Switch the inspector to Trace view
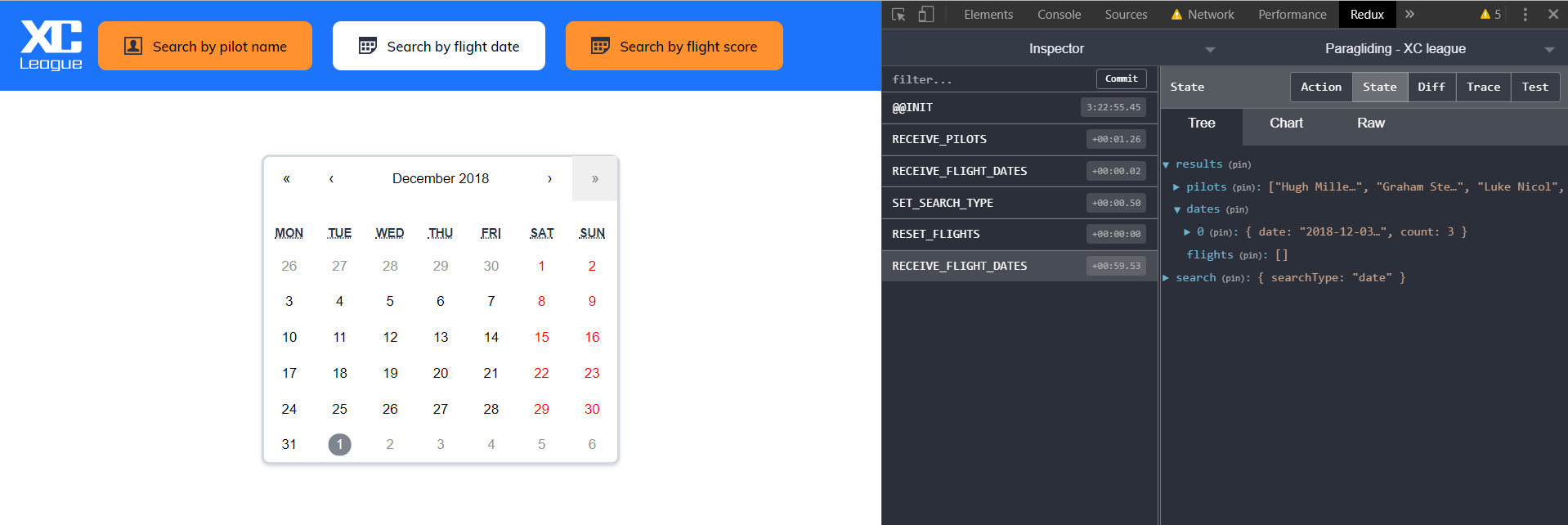Viewport: 1568px width, 525px height. click(x=1483, y=87)
